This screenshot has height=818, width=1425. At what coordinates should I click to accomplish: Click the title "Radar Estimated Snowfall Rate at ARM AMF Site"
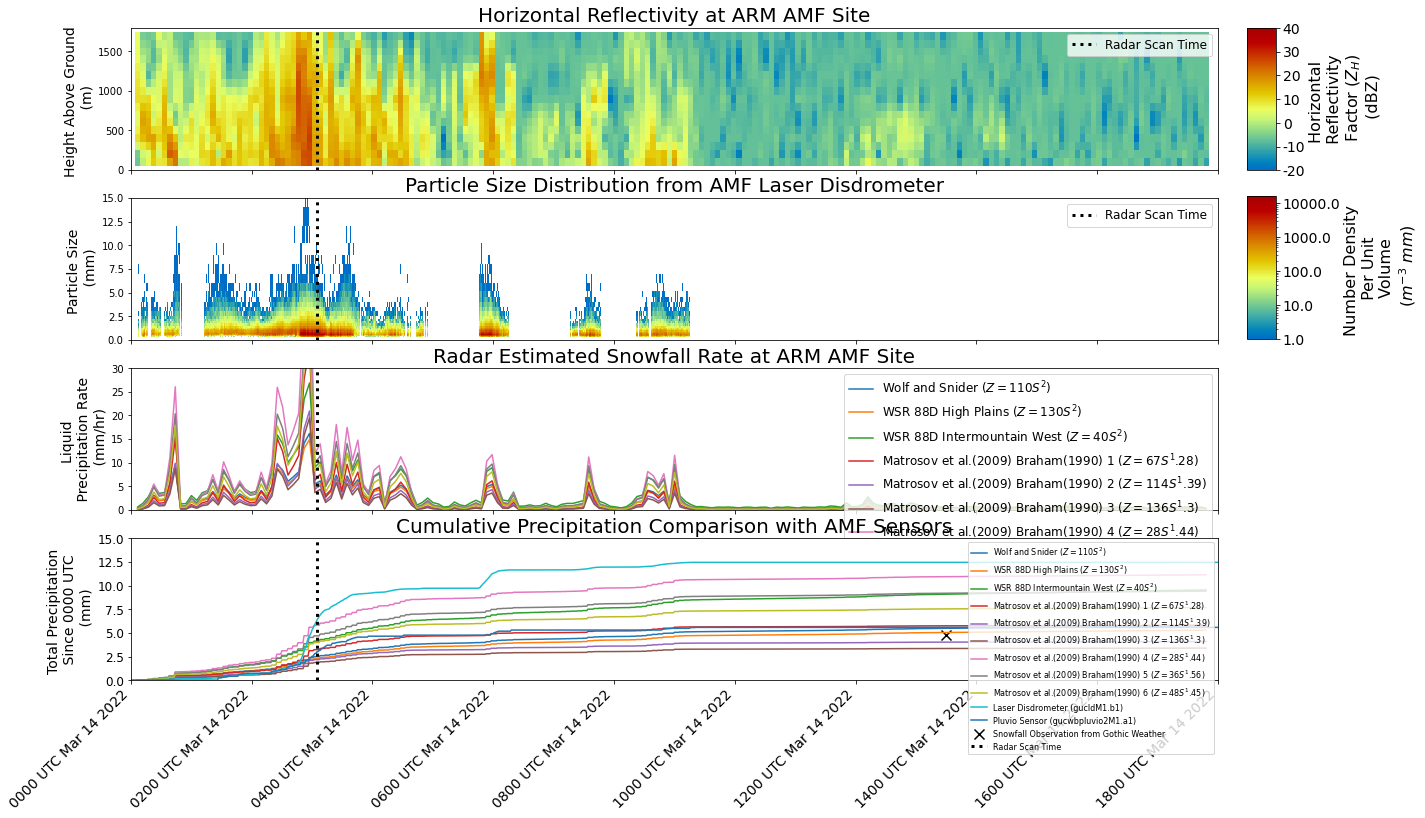(x=674, y=356)
